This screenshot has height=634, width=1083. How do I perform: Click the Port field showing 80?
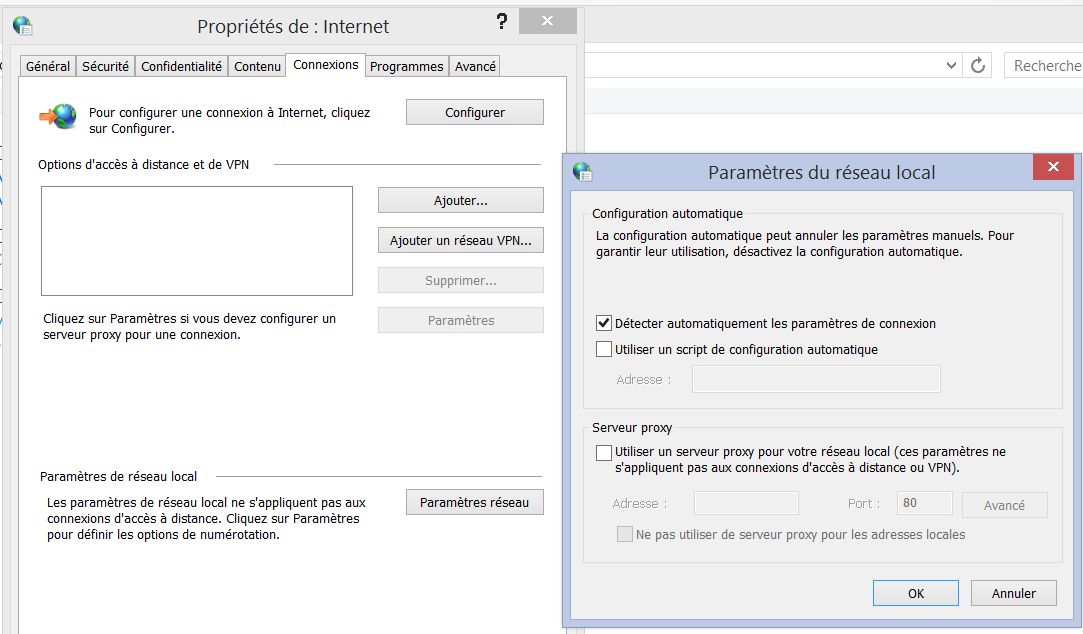click(x=924, y=503)
